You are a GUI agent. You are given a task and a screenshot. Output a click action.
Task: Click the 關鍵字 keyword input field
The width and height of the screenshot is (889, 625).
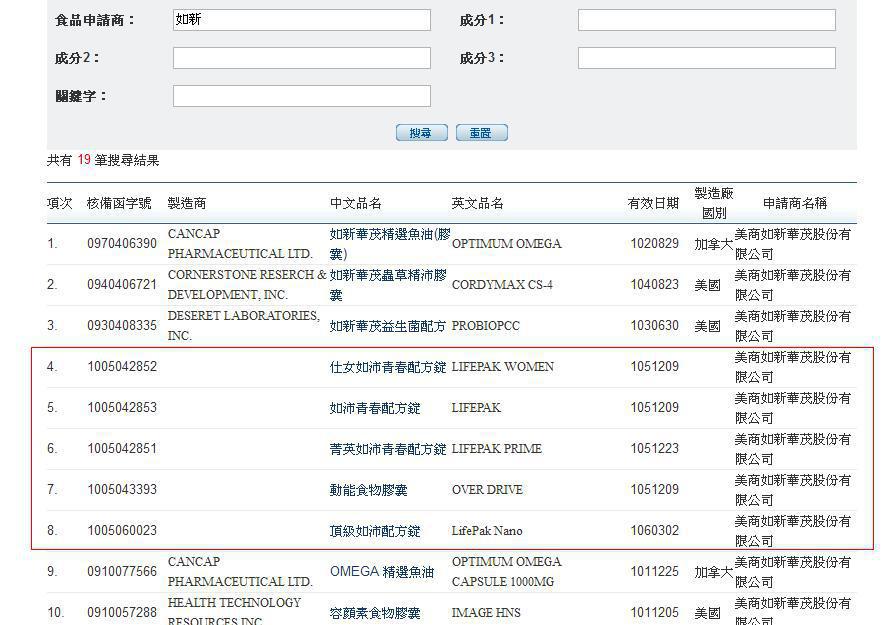(x=302, y=96)
